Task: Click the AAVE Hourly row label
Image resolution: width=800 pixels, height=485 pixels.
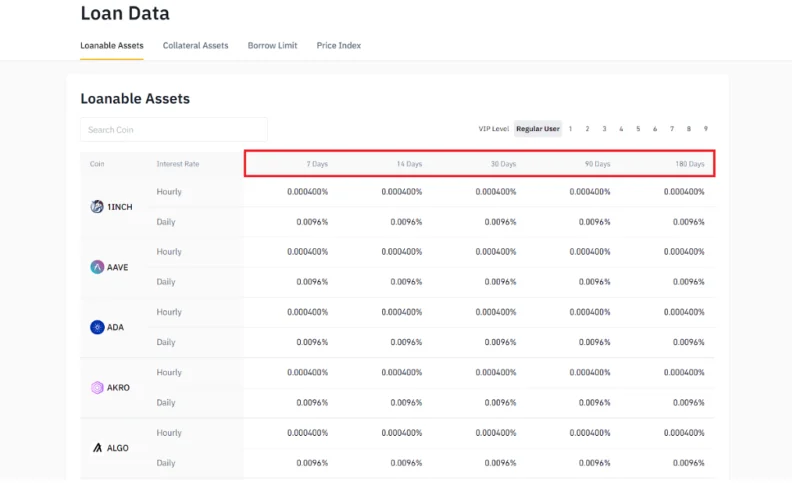Action: pos(169,252)
